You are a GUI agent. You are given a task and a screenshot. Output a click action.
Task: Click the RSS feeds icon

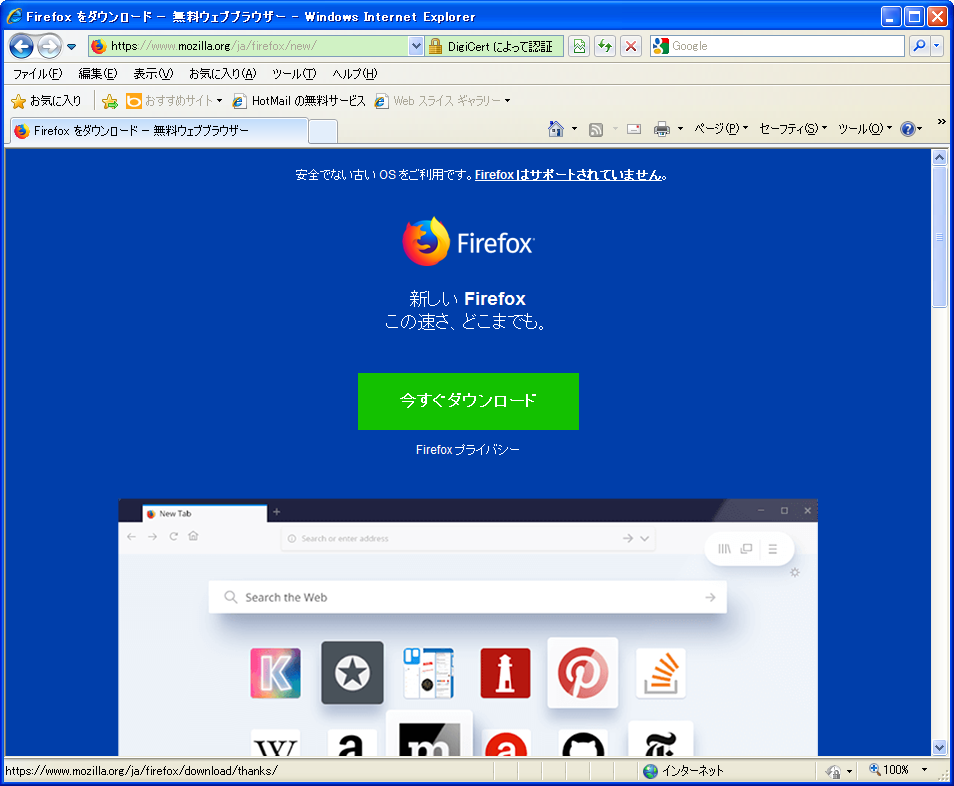coord(596,130)
